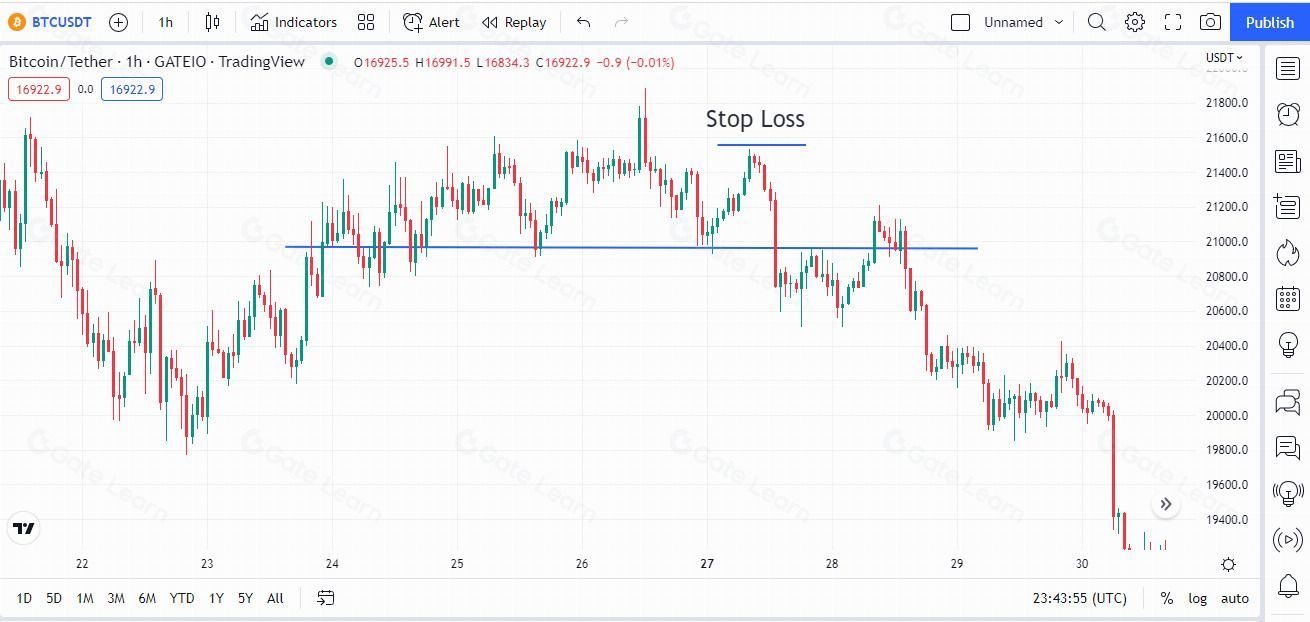Toggle percent scale mode

(1166, 598)
